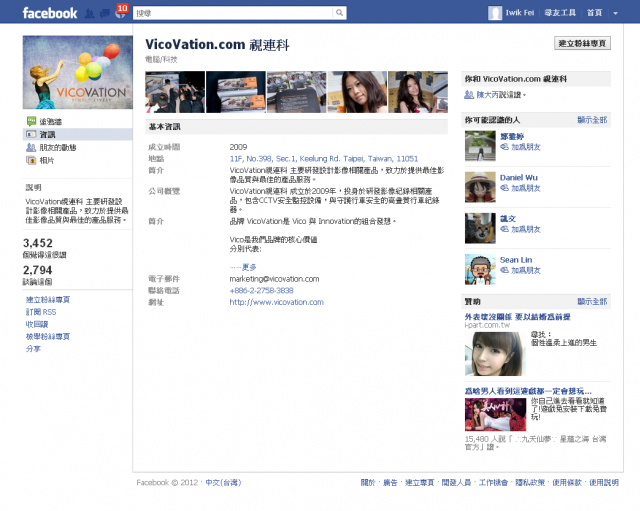Viewport: 640px width, 511px height.
Task: Click the phone number +886-2-2758-3838
Action: click(x=261, y=291)
